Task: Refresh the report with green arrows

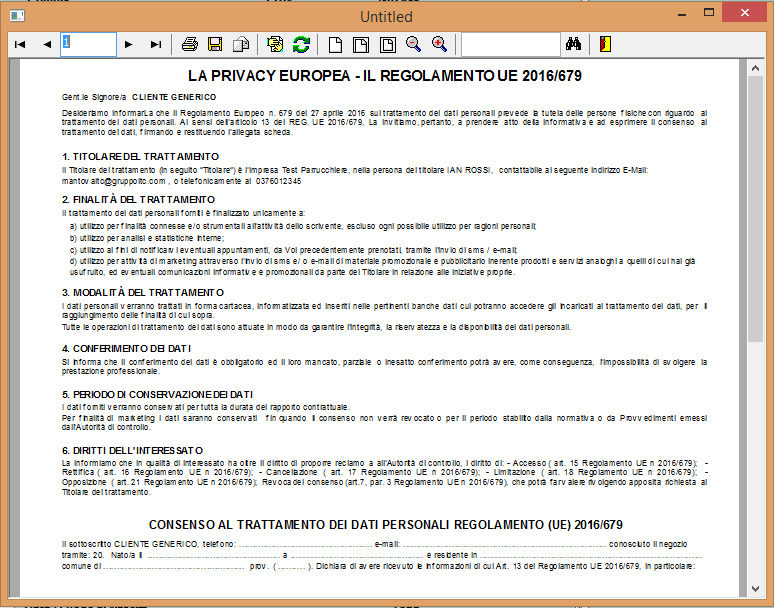Action: pyautogui.click(x=301, y=45)
